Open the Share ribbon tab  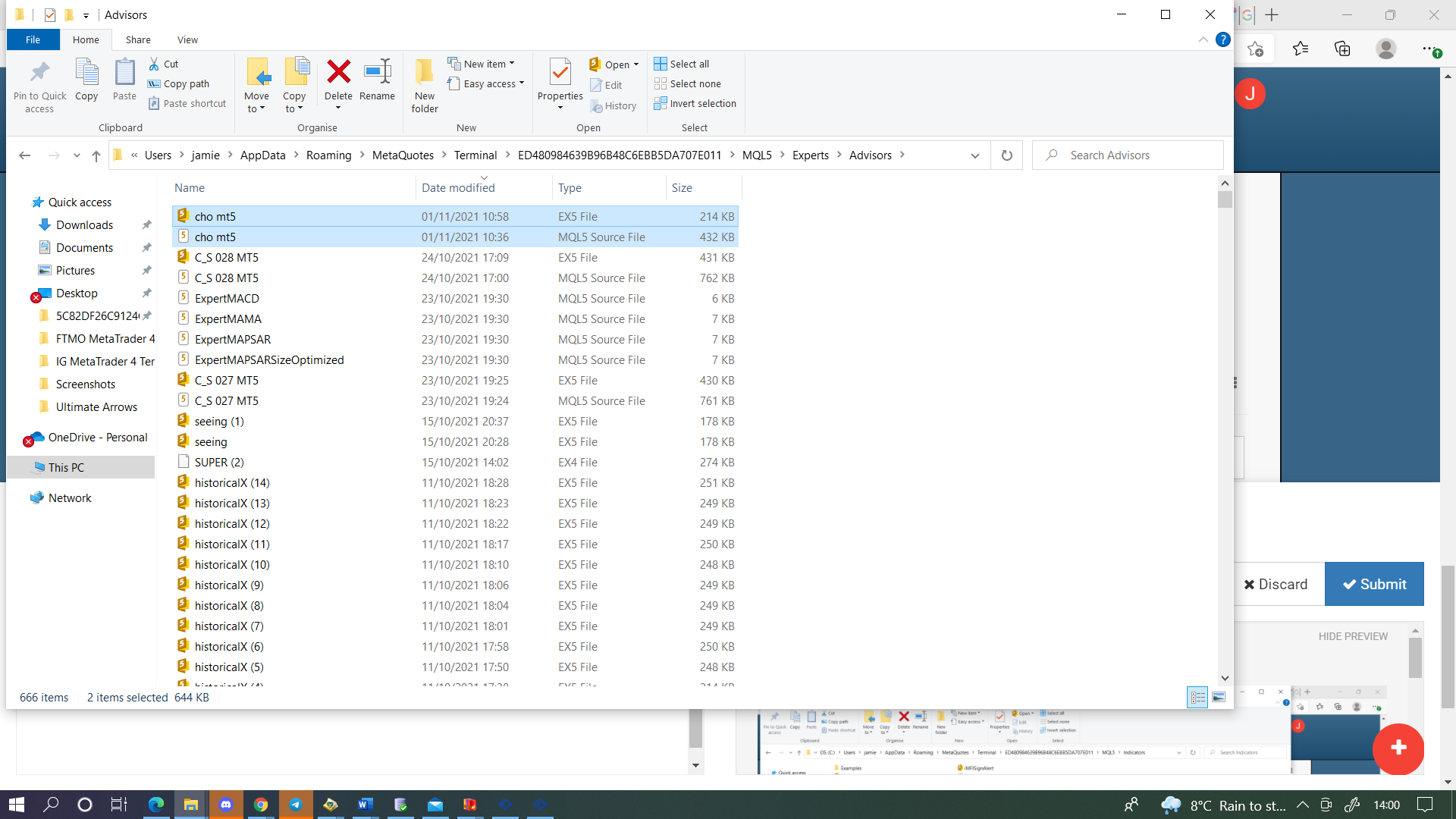(x=138, y=40)
